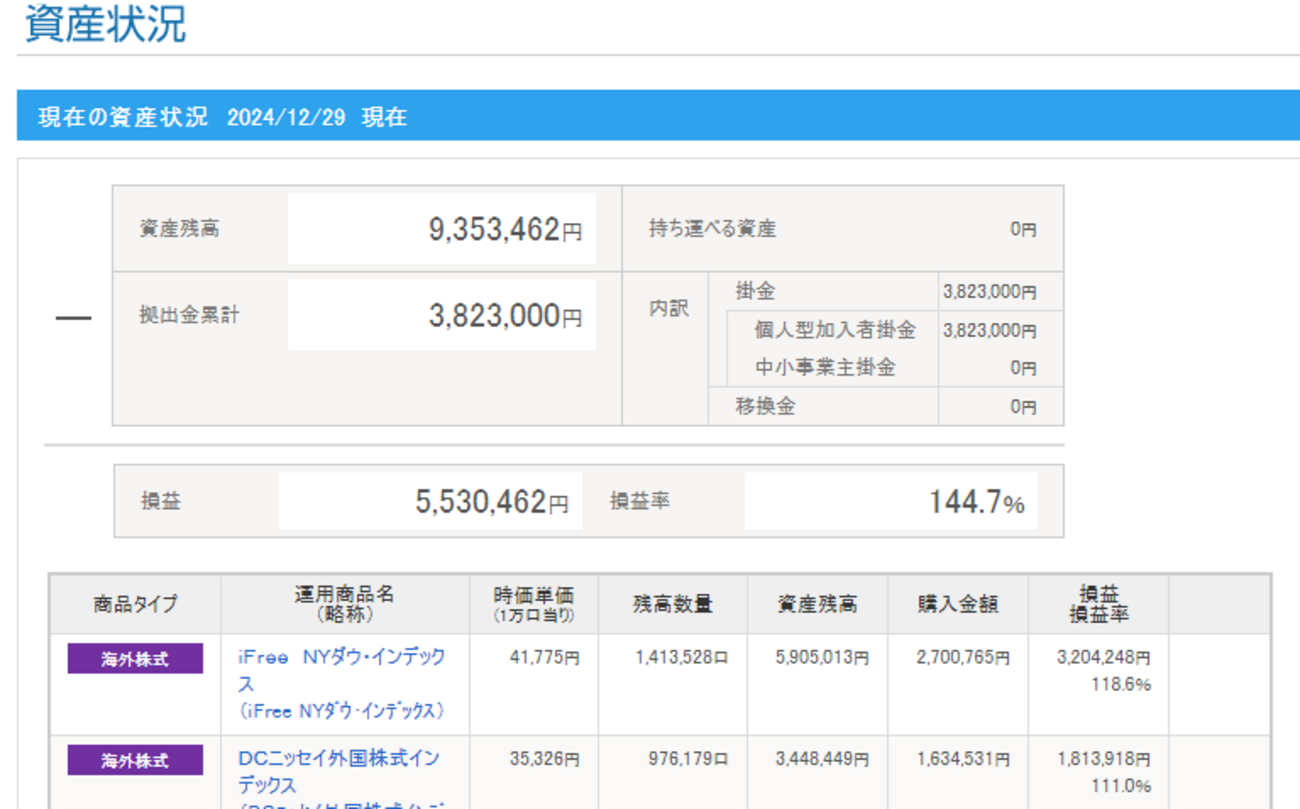Collapse the asset summary using the minus icon
This screenshot has width=1300, height=809.
pyautogui.click(x=72, y=319)
